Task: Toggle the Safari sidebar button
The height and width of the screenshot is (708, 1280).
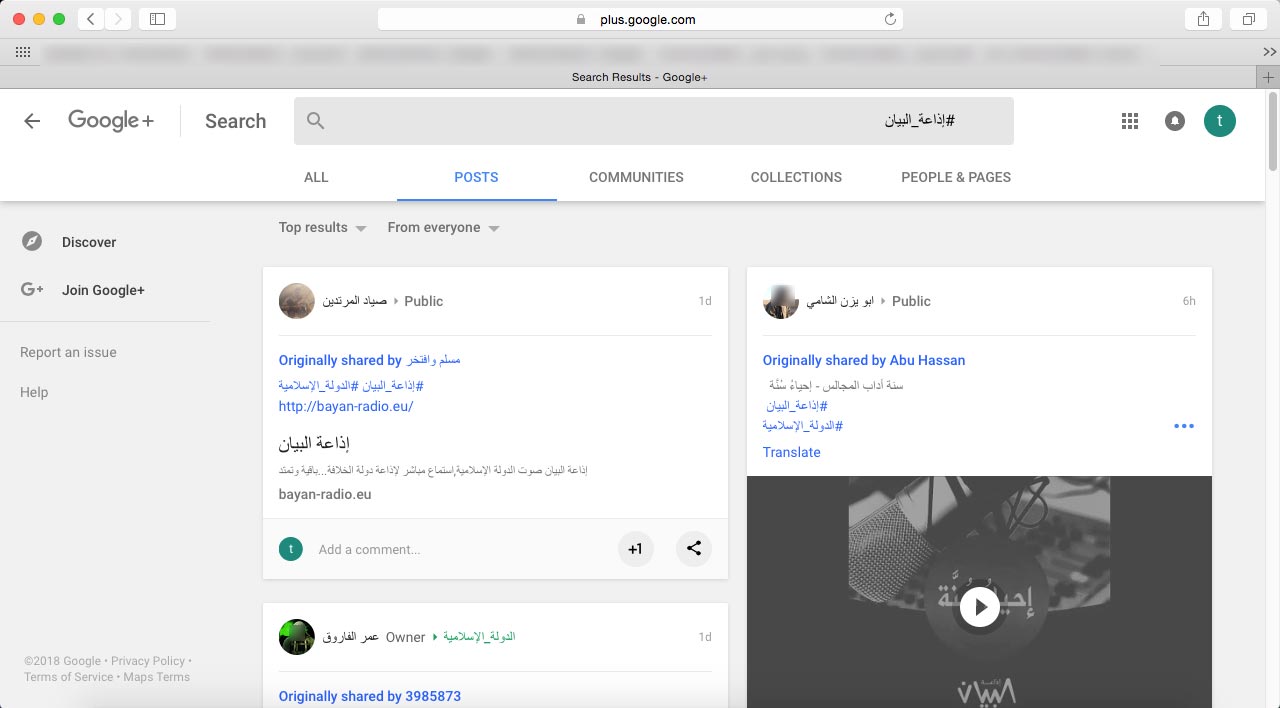Action: tap(157, 19)
